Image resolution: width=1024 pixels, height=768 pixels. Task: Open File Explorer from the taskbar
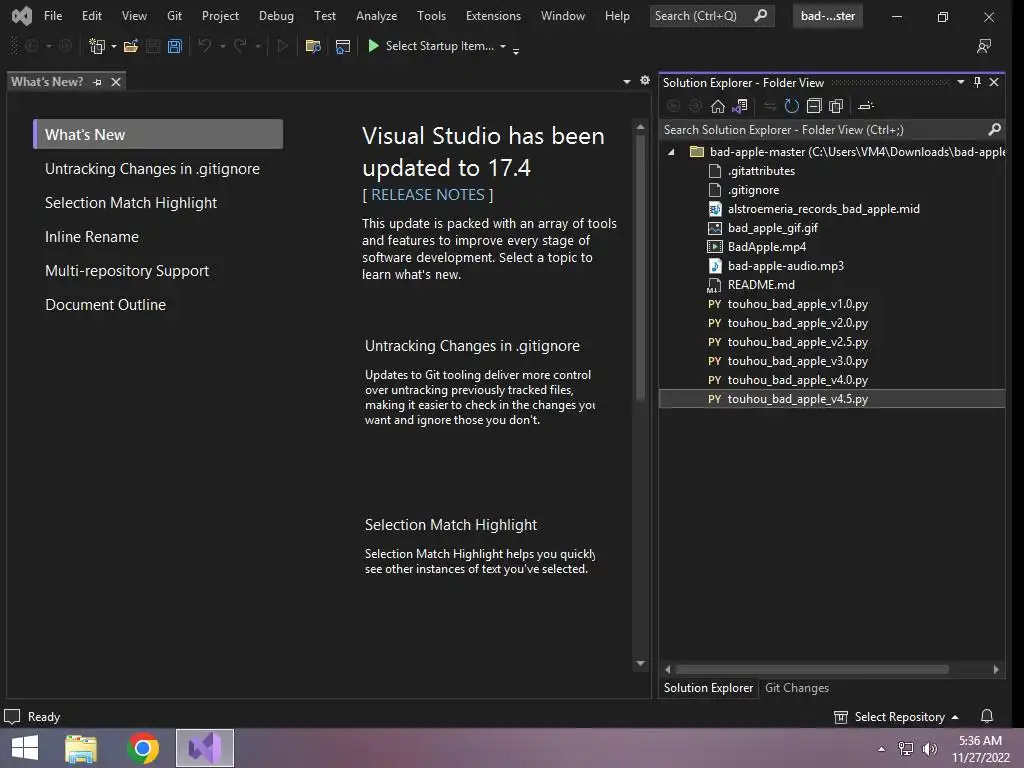[81, 748]
